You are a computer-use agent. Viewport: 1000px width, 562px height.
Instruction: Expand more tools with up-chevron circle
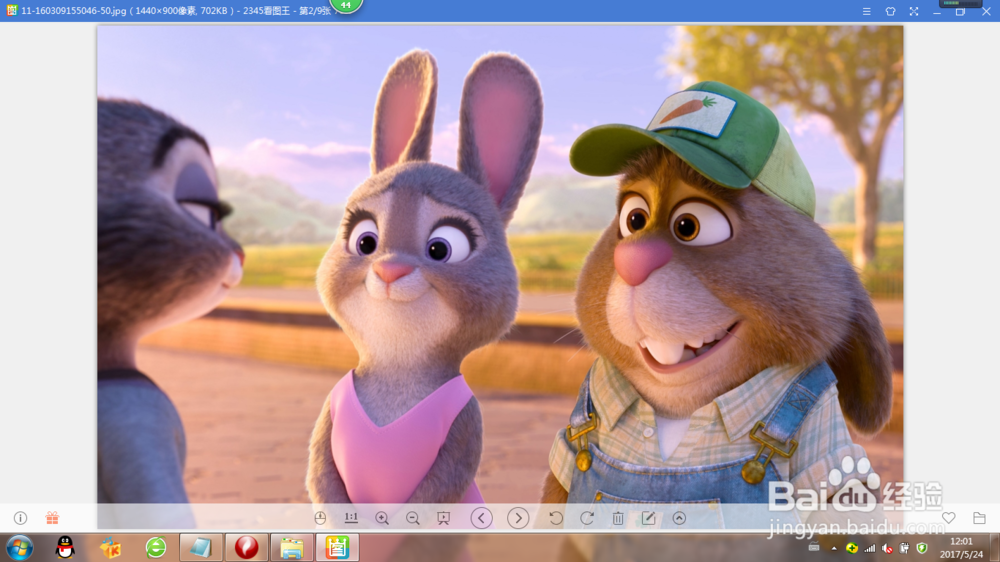[679, 518]
